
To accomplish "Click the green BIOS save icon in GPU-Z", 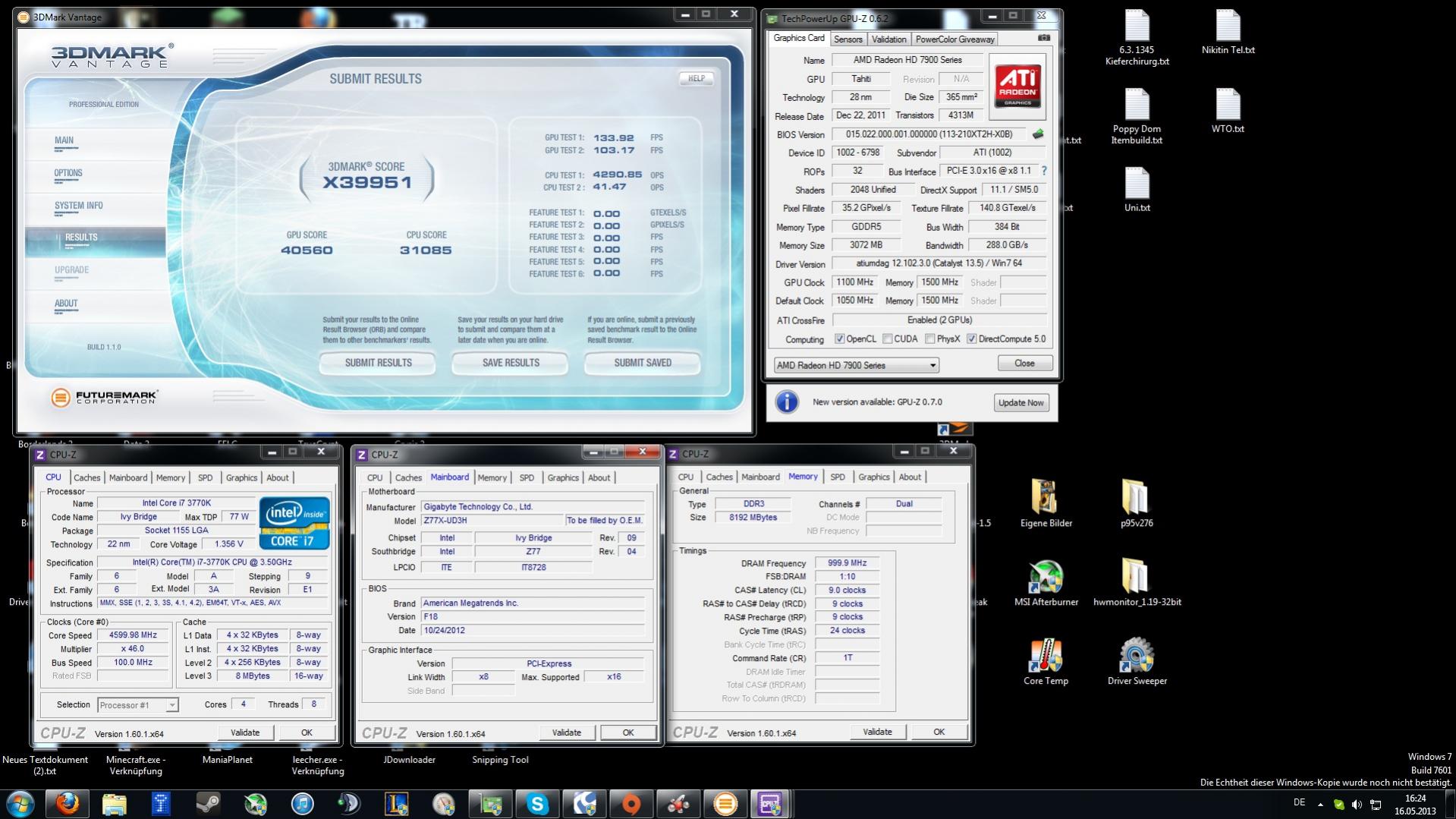I will [x=1038, y=134].
